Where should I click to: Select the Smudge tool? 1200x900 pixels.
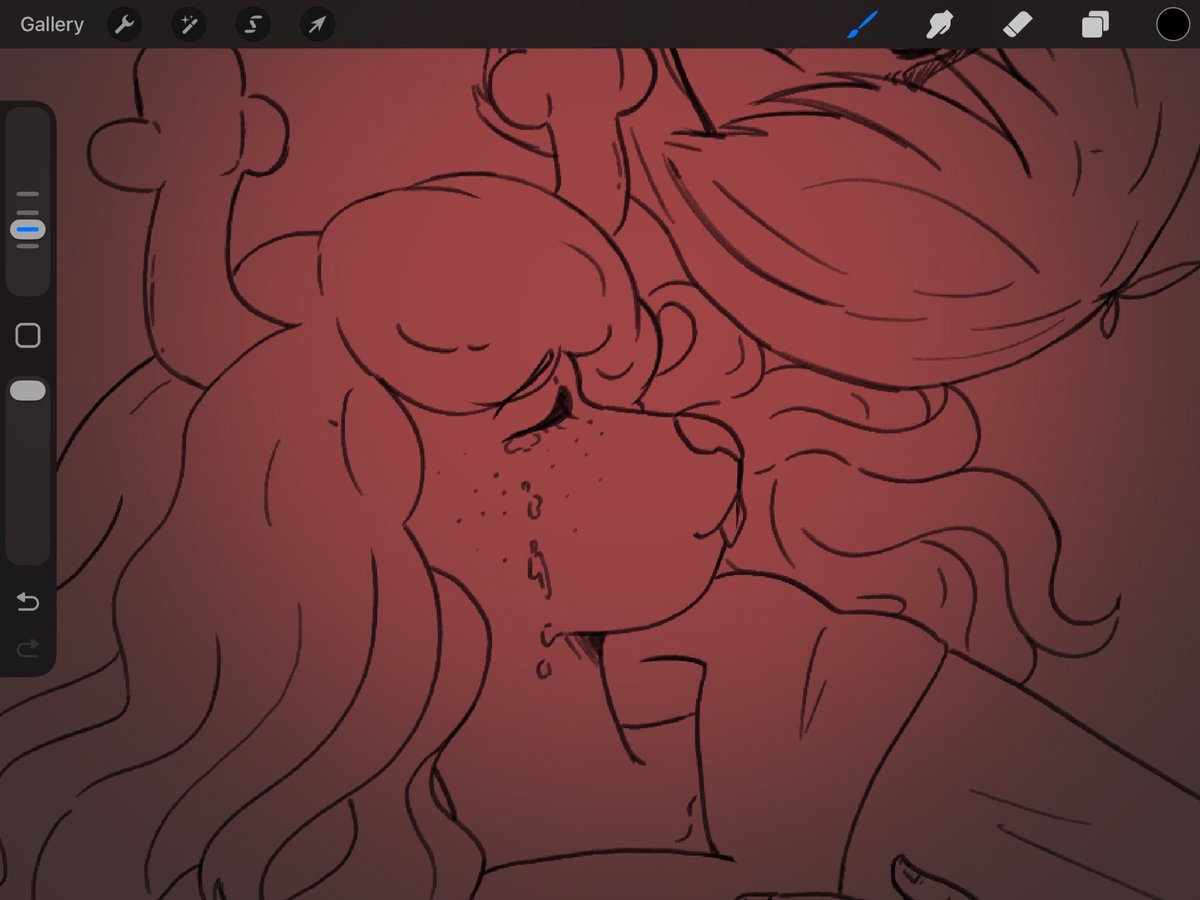pyautogui.click(x=940, y=24)
